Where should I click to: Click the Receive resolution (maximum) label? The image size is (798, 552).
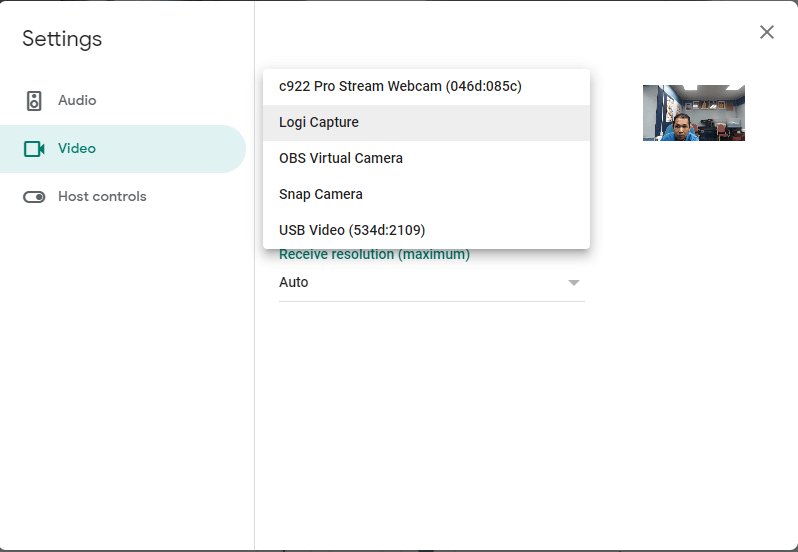(374, 254)
